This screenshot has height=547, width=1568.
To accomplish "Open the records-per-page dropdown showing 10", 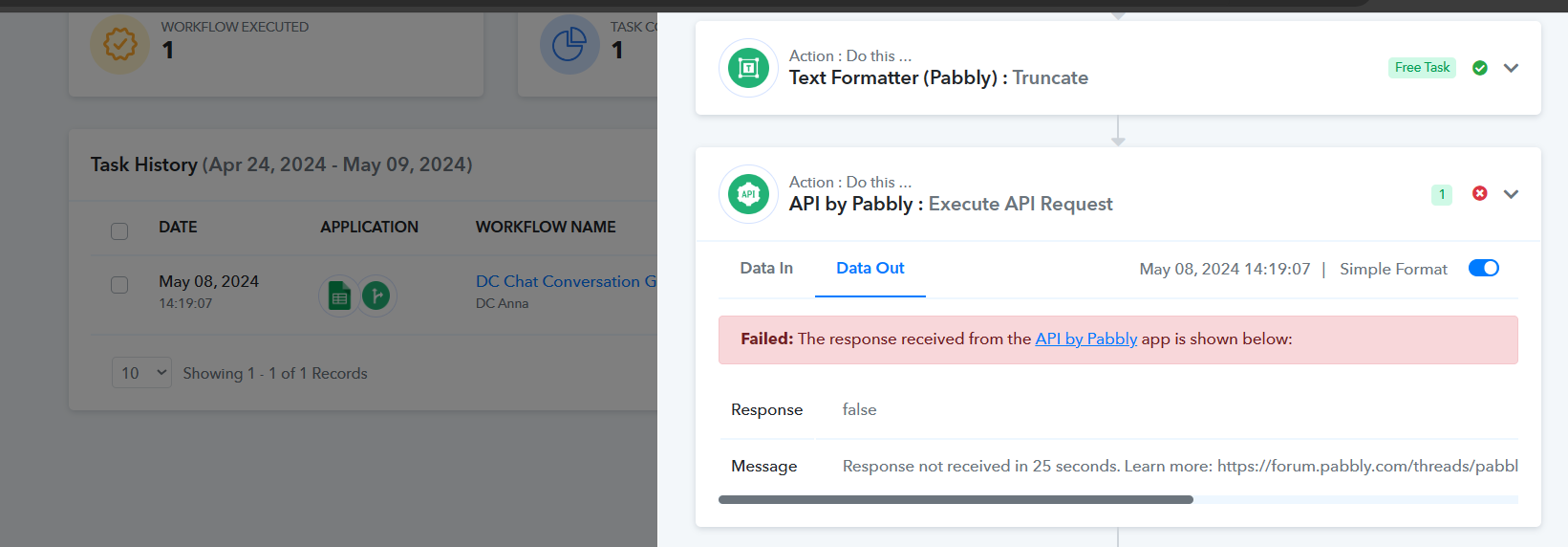I will coord(141,373).
